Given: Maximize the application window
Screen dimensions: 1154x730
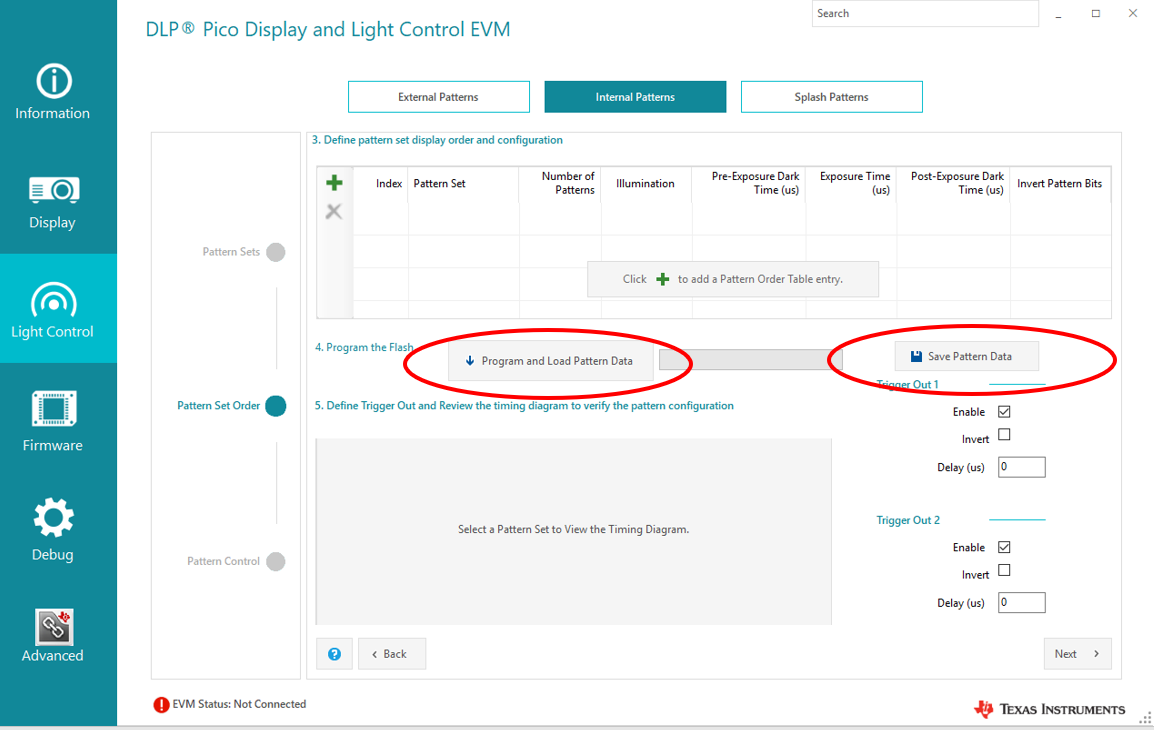Looking at the screenshot, I should click(1096, 14).
